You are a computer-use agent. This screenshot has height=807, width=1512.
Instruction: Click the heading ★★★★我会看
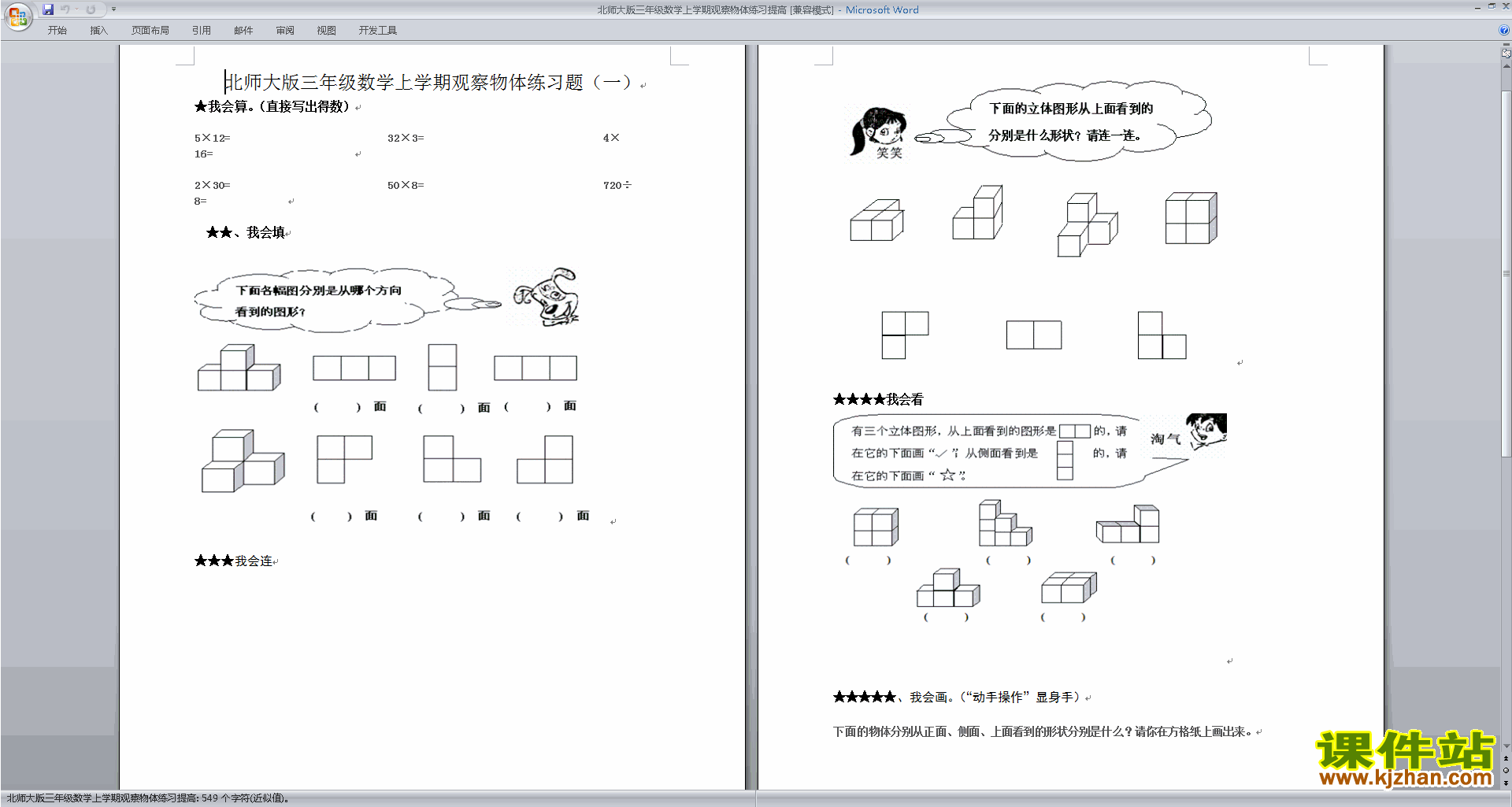tap(878, 399)
